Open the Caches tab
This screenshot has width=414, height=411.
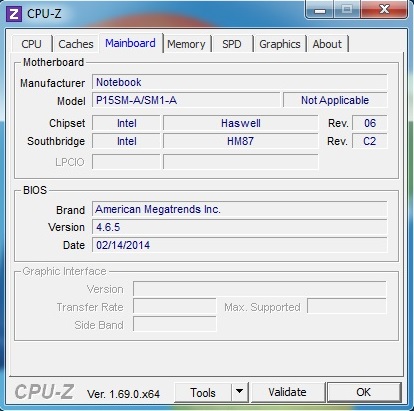click(x=76, y=44)
